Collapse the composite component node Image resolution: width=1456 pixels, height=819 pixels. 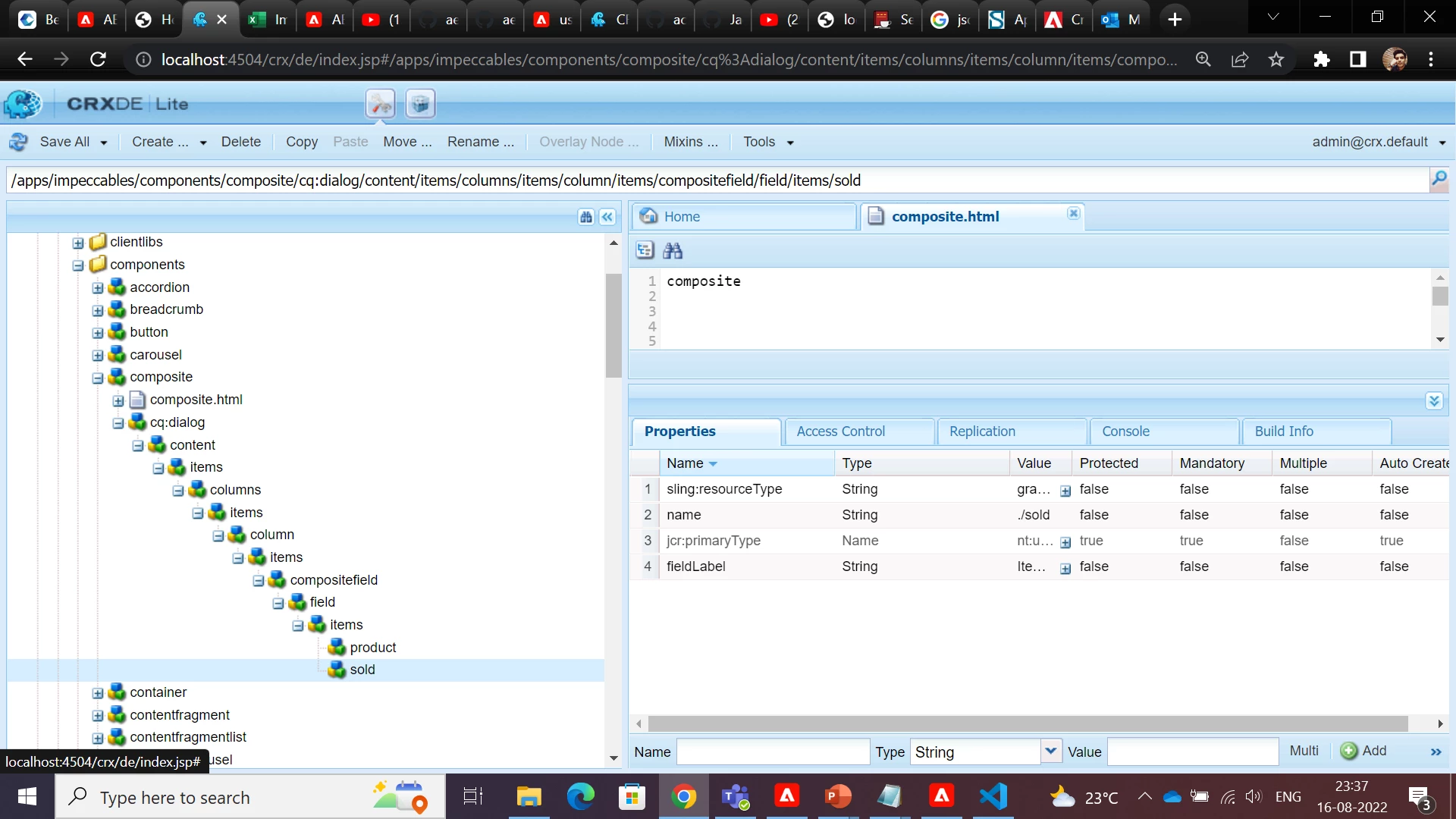pos(98,378)
